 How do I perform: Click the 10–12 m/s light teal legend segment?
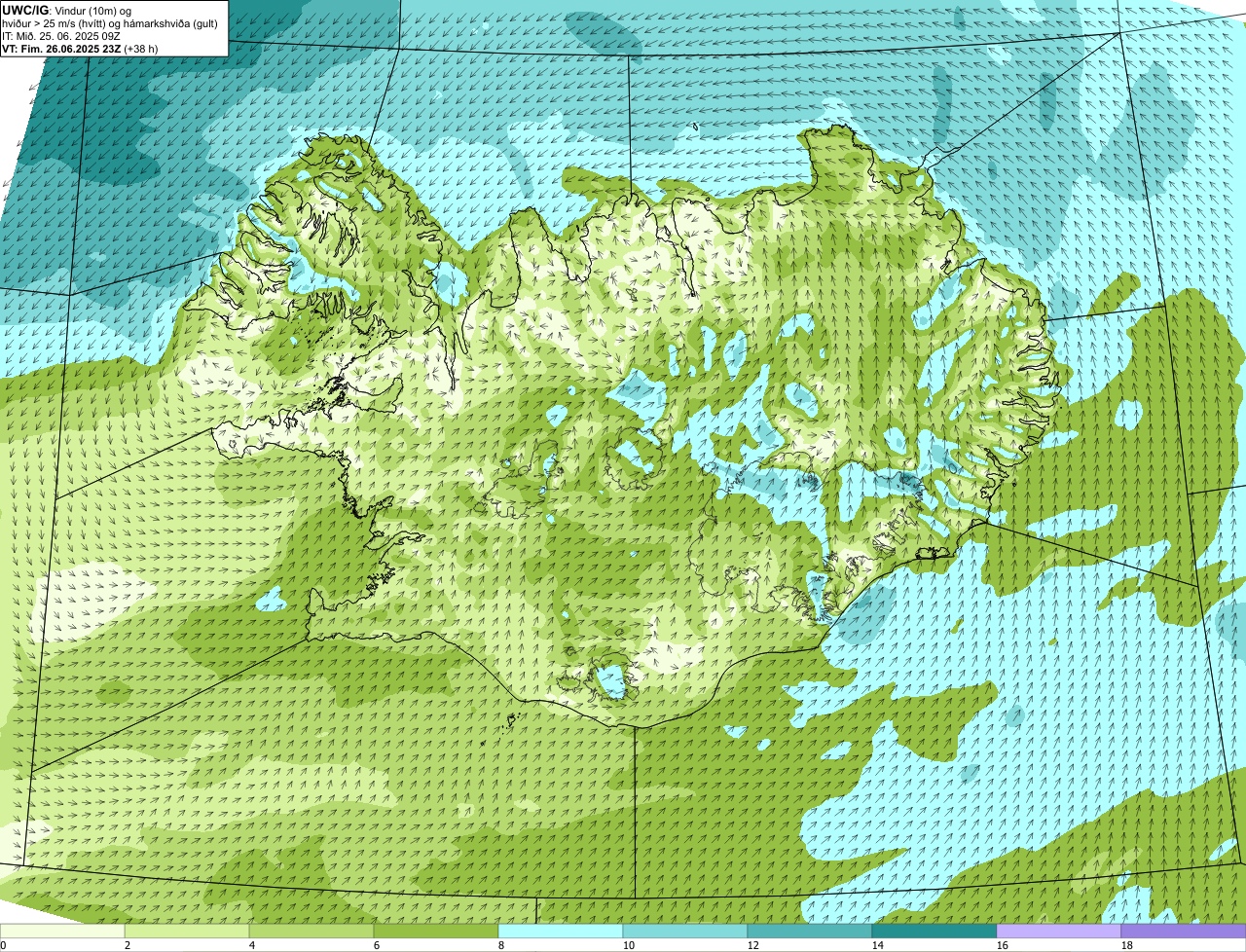click(x=685, y=931)
